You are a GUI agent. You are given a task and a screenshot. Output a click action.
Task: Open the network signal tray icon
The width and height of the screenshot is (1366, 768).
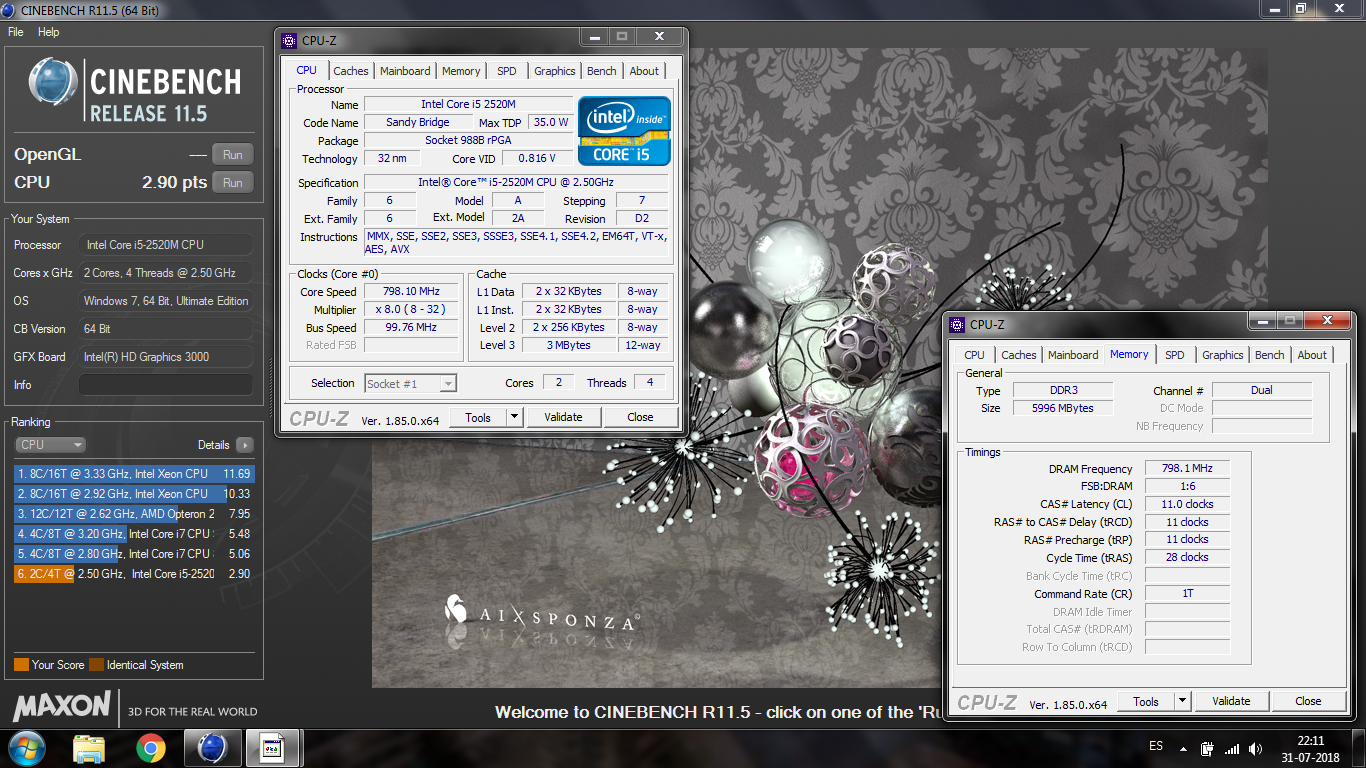[1232, 749]
